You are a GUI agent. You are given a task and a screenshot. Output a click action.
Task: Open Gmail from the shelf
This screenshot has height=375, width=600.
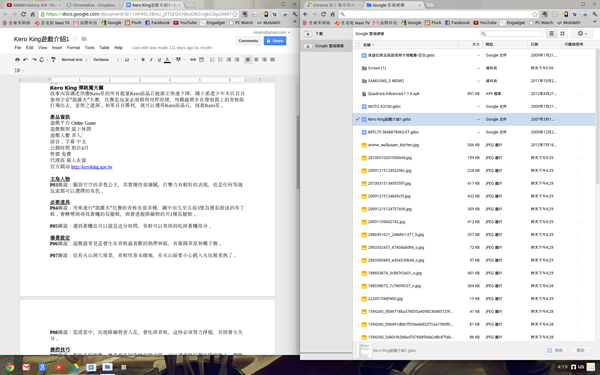26,367
